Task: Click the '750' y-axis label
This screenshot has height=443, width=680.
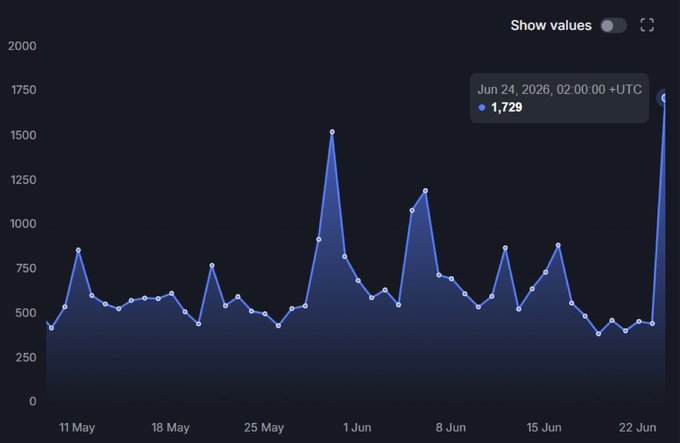Action: [26, 268]
